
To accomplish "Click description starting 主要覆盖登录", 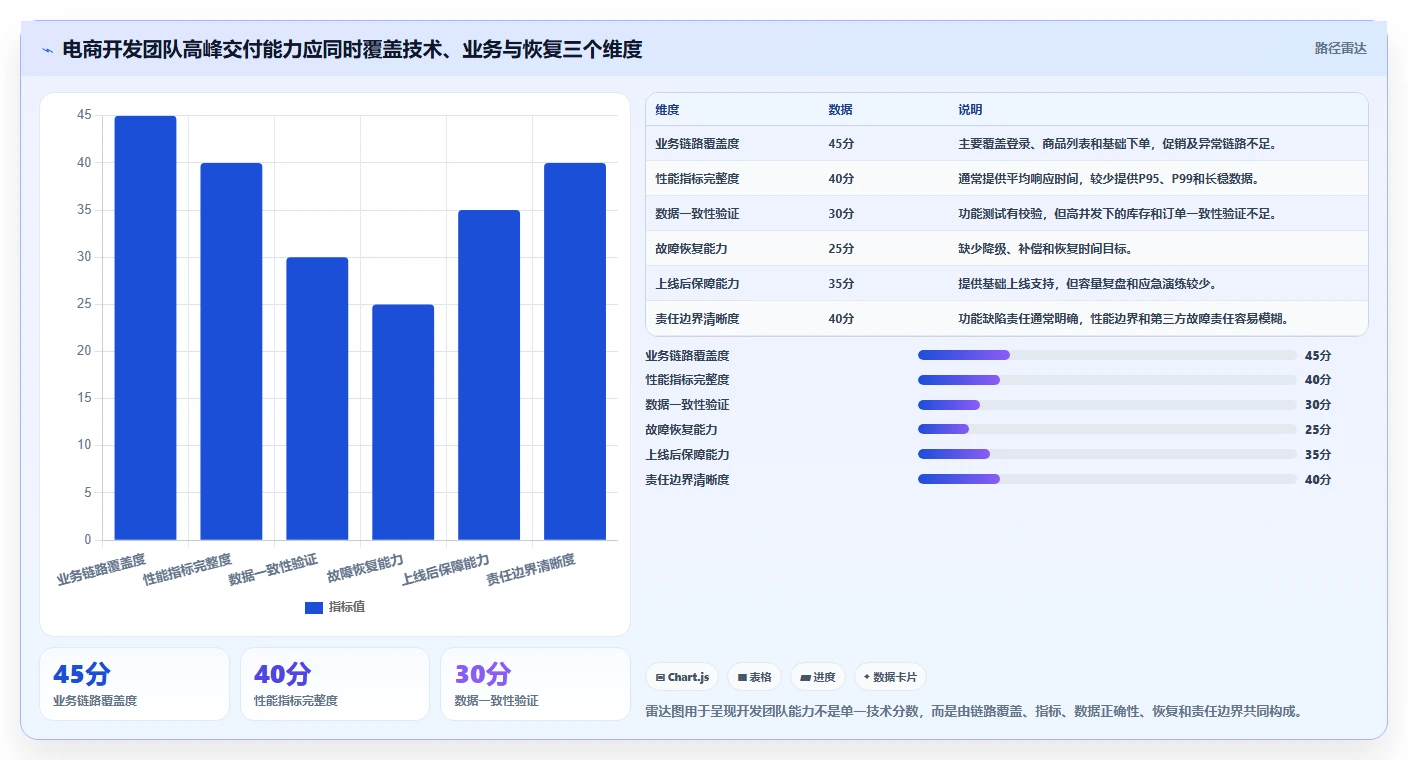I will pyautogui.click(x=1117, y=144).
